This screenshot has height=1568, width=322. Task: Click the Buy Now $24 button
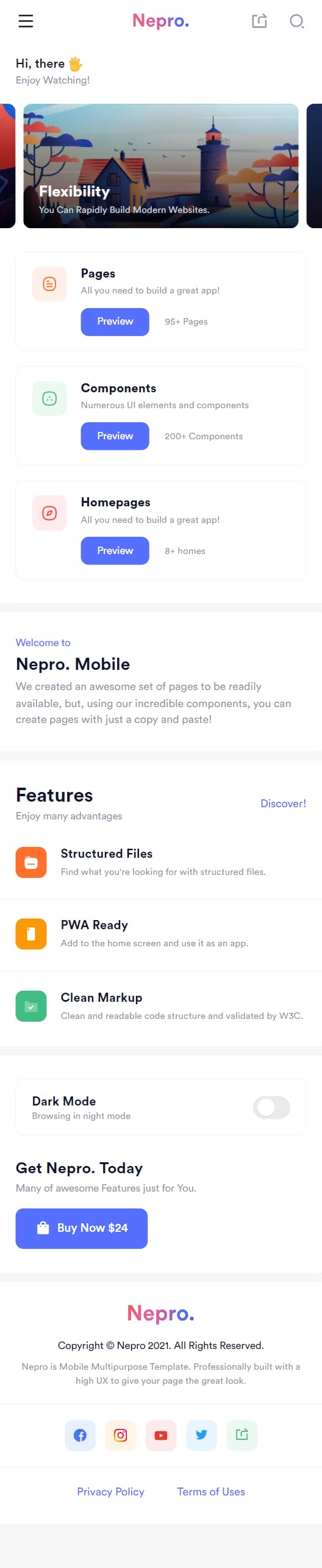coord(82,1228)
